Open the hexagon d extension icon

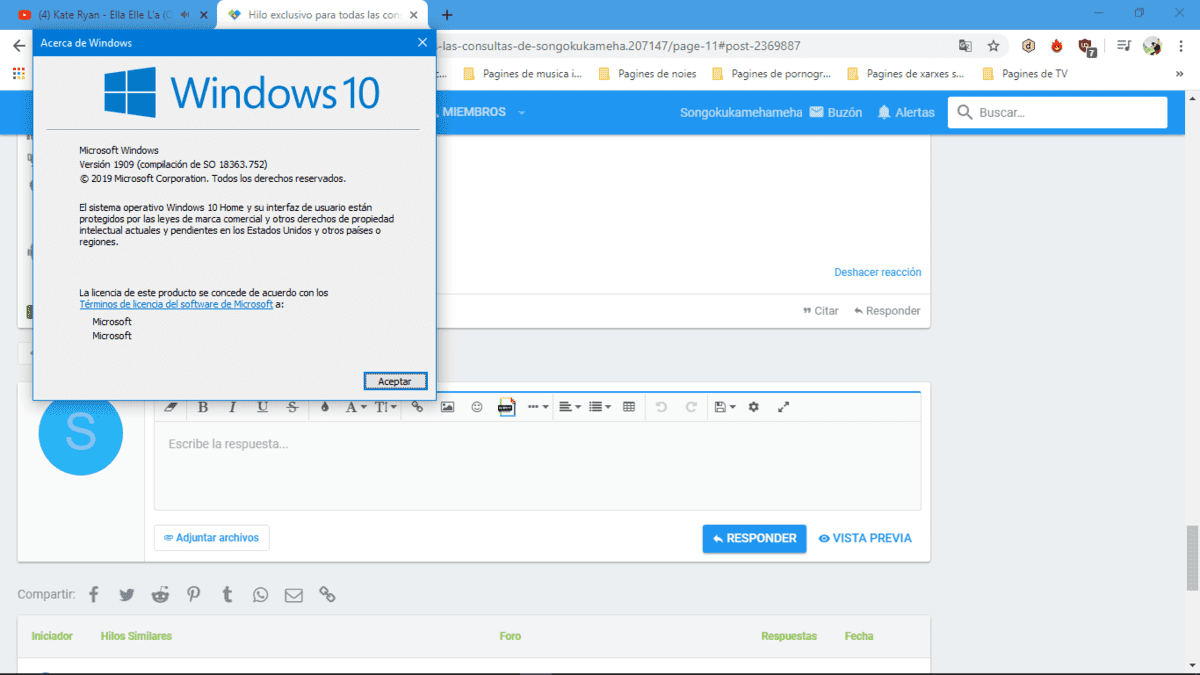pyautogui.click(x=1028, y=46)
